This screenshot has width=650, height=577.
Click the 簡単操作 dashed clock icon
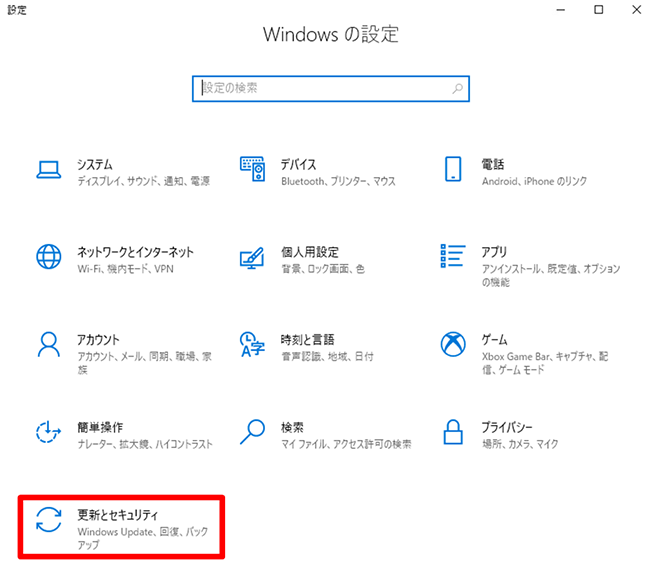pos(49,432)
